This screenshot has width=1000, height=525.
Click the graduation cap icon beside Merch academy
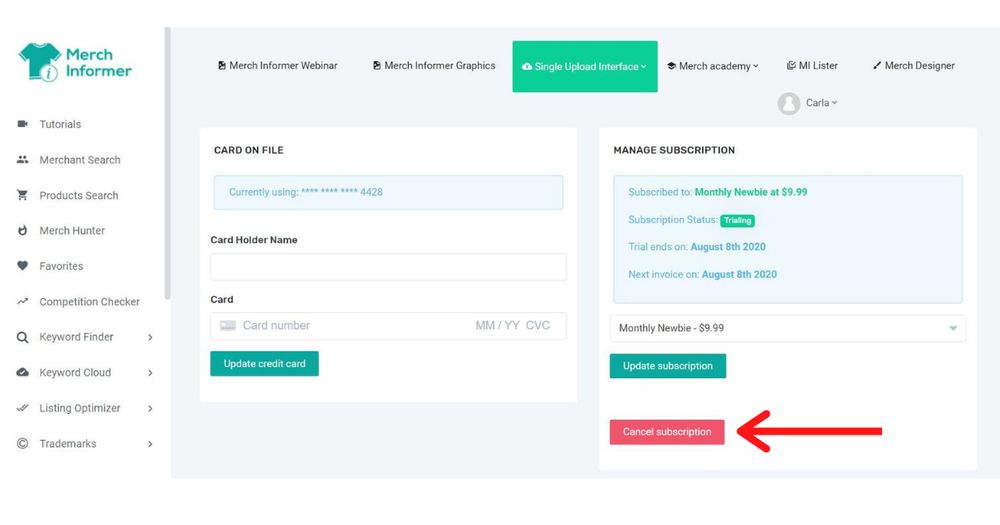[672, 66]
